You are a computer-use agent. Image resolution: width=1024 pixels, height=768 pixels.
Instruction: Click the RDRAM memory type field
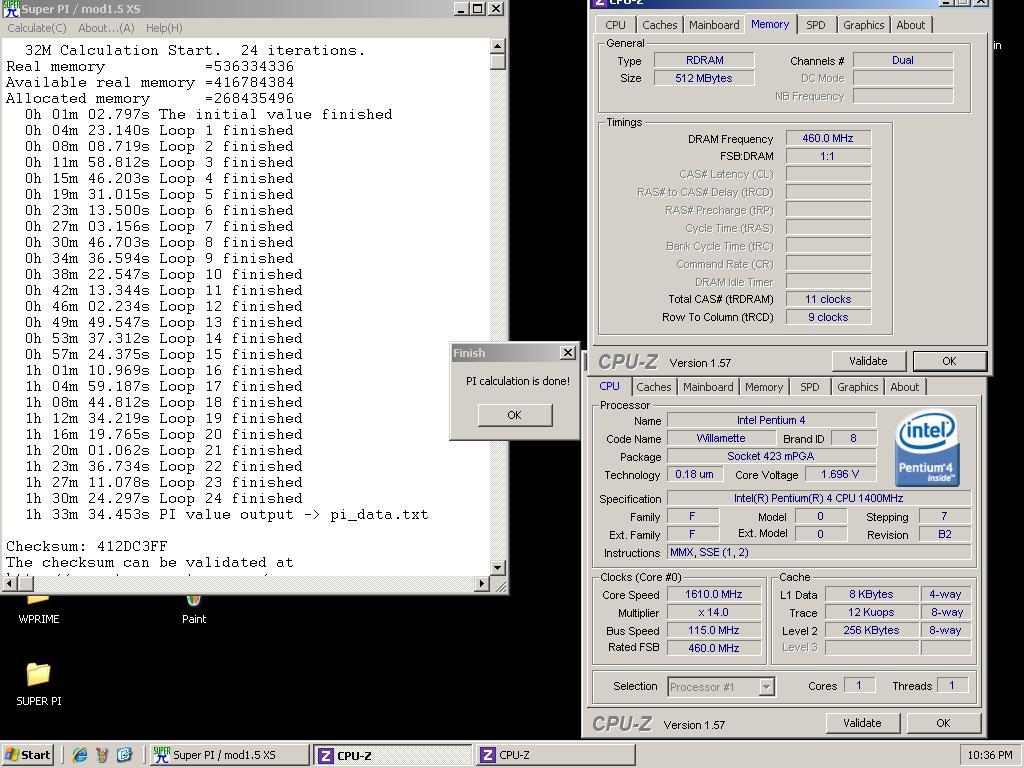click(704, 60)
